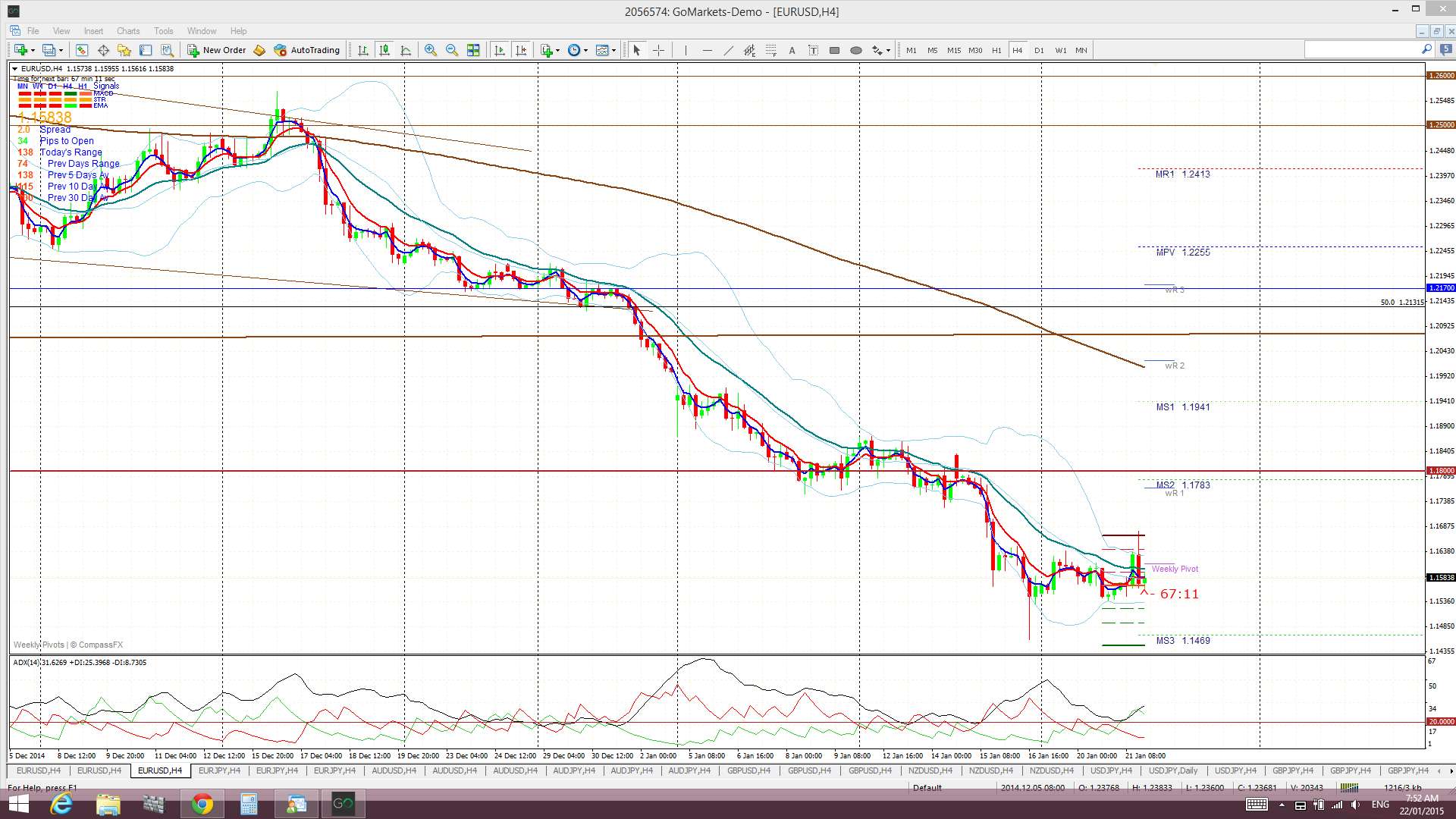Select the trendline drawing tool

coord(728,50)
